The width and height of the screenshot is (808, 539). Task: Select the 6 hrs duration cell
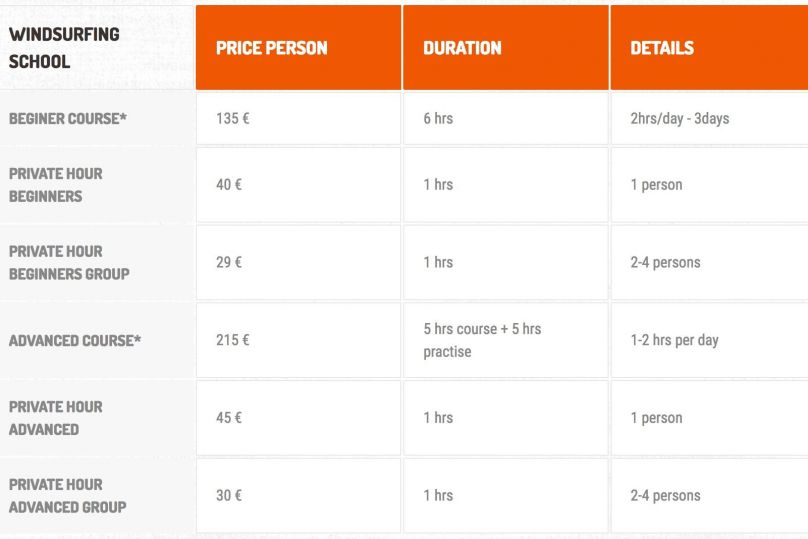pyautogui.click(x=438, y=118)
